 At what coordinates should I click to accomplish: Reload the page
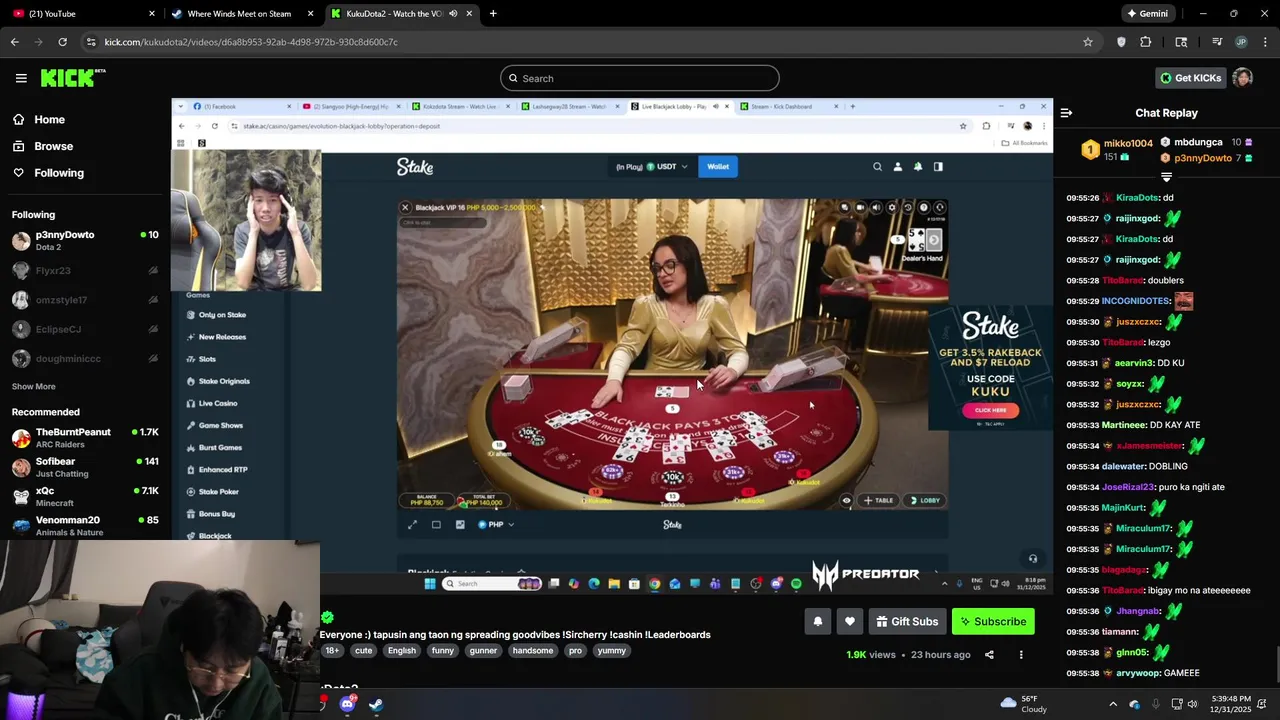point(62,42)
